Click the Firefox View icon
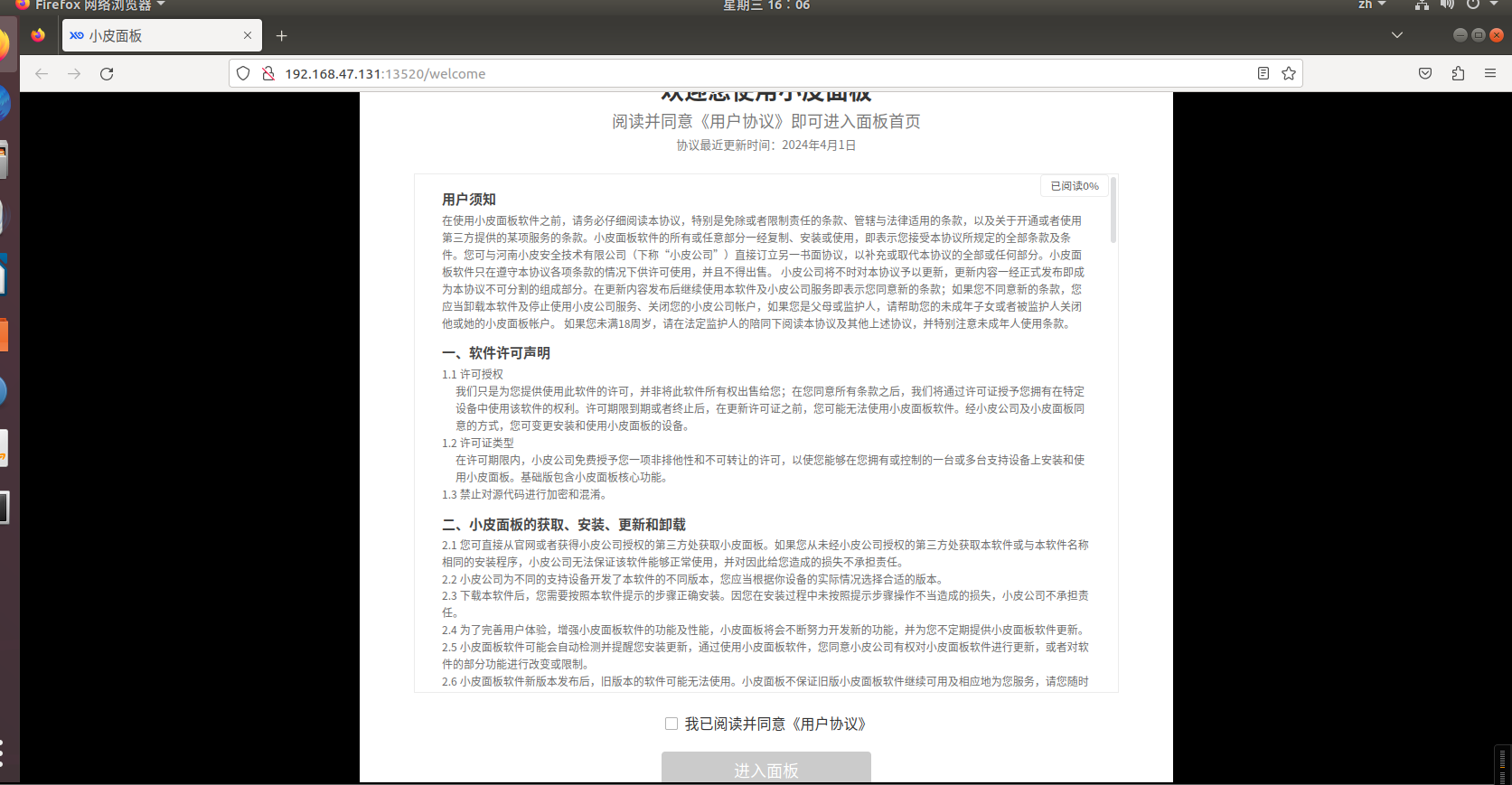Screen dimensions: 1512x785 coord(38,36)
